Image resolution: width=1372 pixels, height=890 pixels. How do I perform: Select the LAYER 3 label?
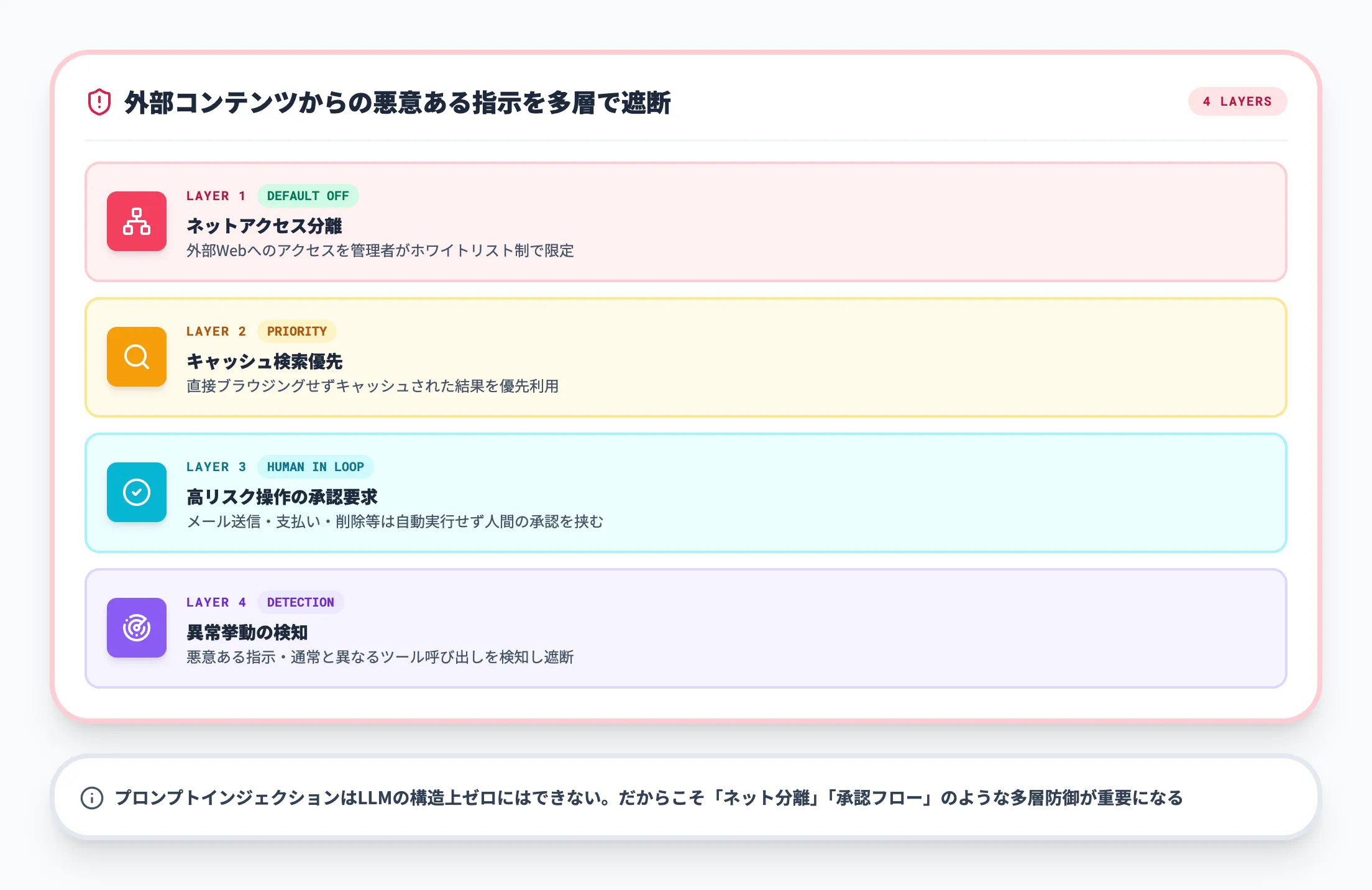pos(216,467)
